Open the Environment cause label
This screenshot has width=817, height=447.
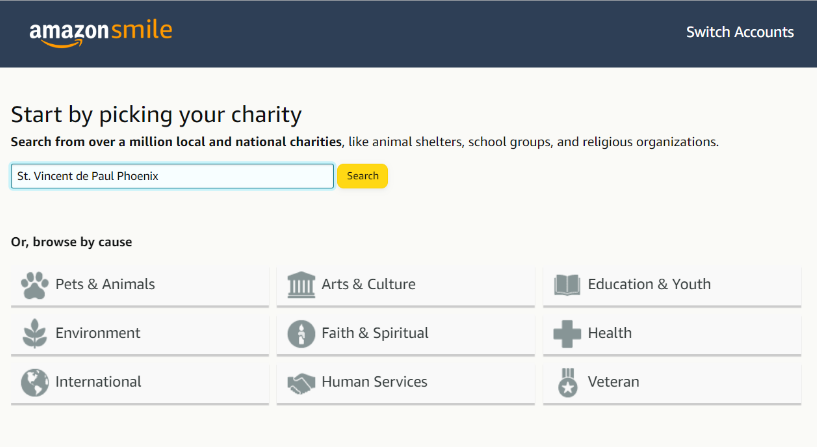point(98,333)
